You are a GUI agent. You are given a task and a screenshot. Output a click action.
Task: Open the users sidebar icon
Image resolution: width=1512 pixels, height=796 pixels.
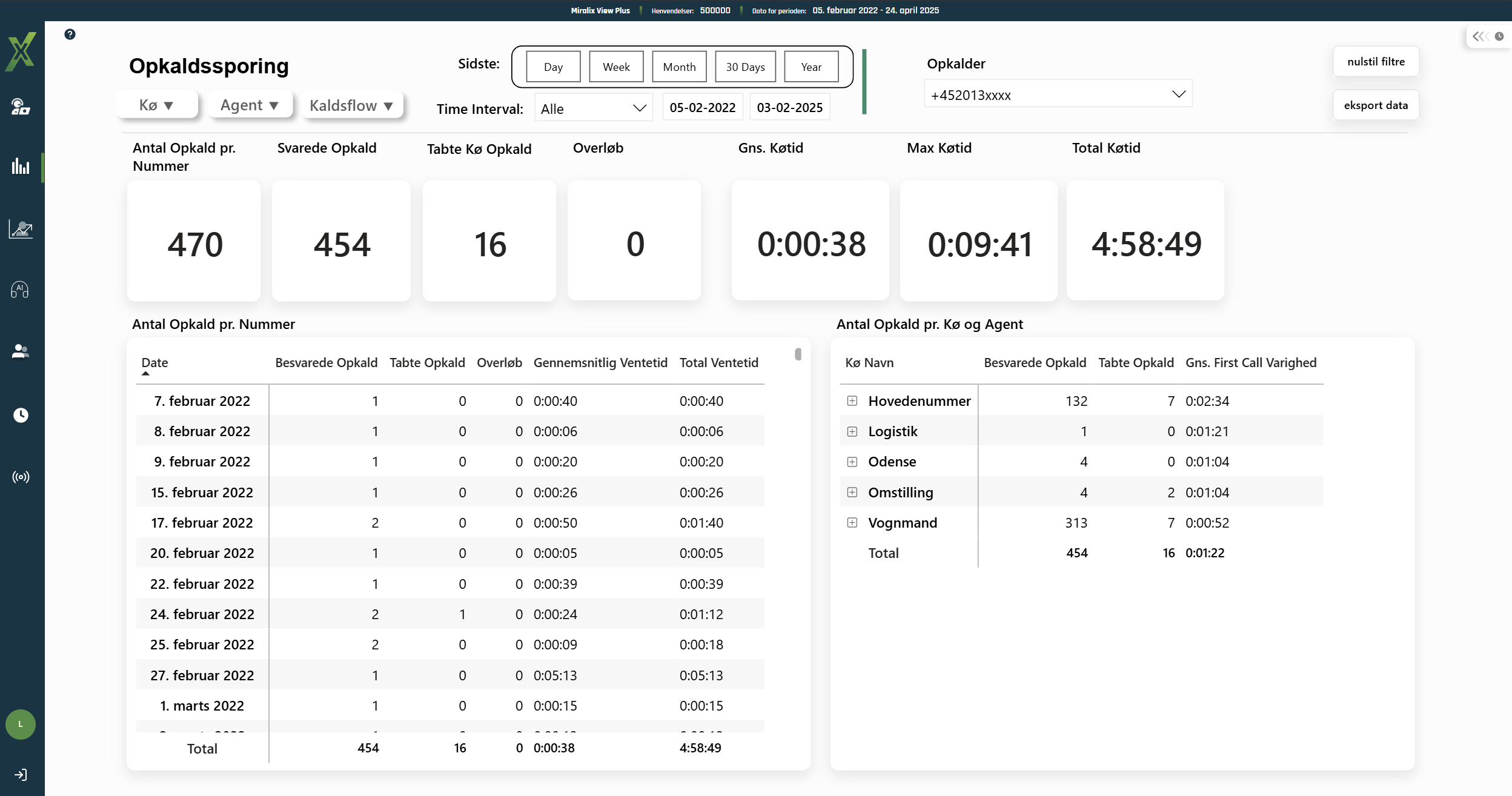click(21, 351)
